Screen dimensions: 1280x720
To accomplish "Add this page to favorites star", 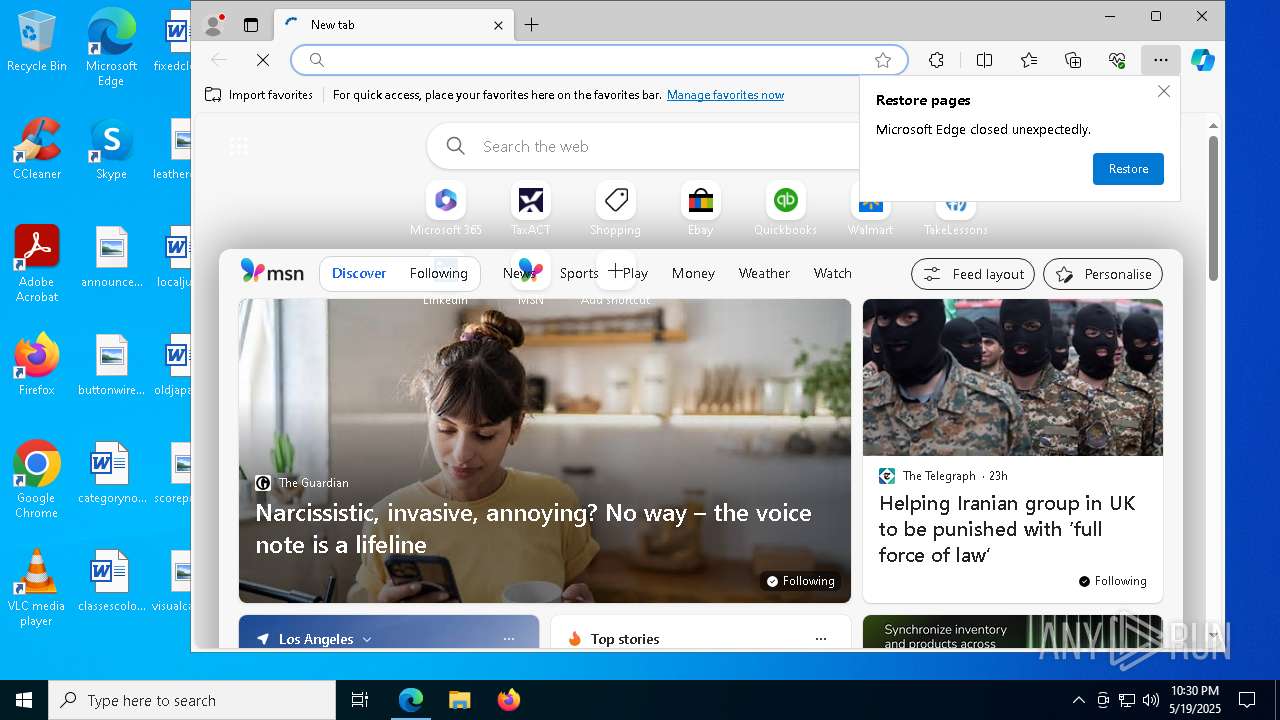I will (x=883, y=60).
